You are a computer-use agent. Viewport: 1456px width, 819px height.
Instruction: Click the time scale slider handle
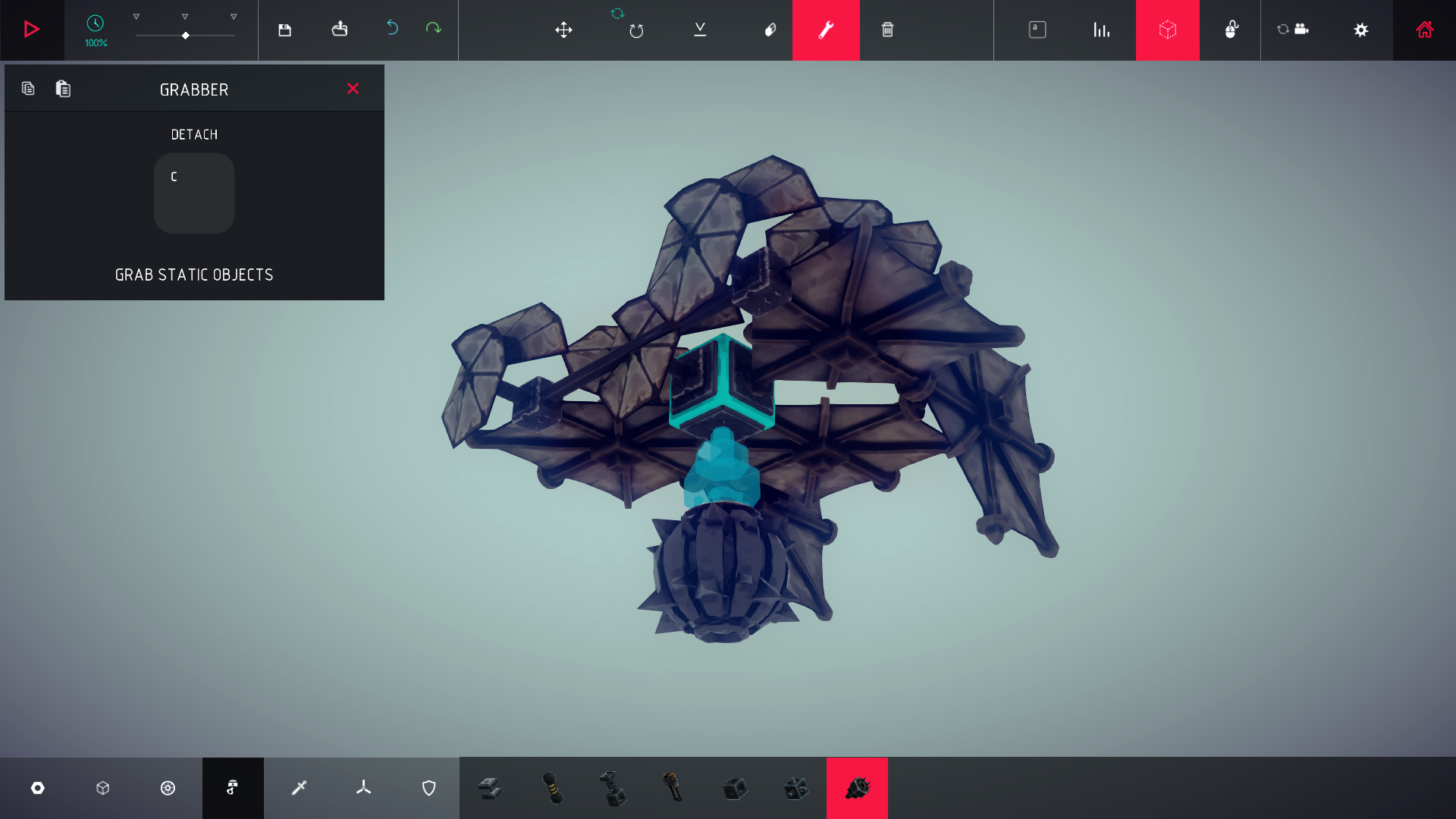(186, 36)
